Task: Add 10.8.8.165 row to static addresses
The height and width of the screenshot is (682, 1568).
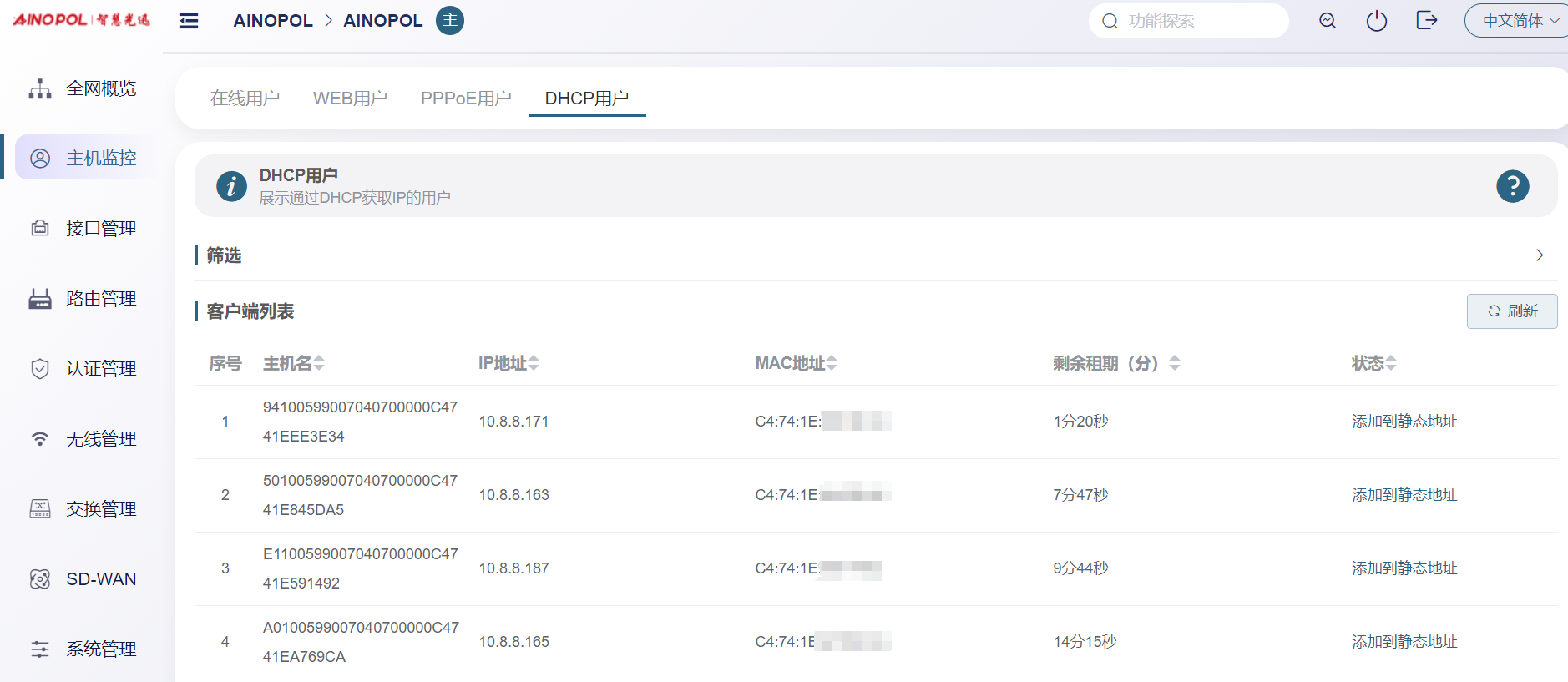Action: [1404, 642]
